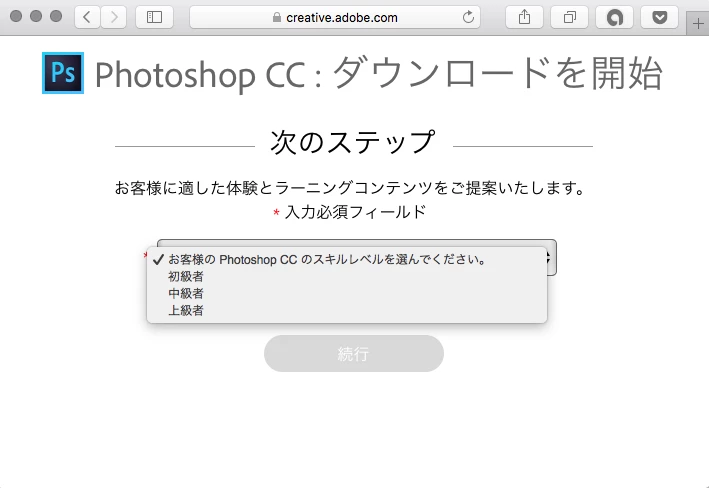The width and height of the screenshot is (709, 488).
Task: Go back using Safari back arrow
Action: (87, 17)
